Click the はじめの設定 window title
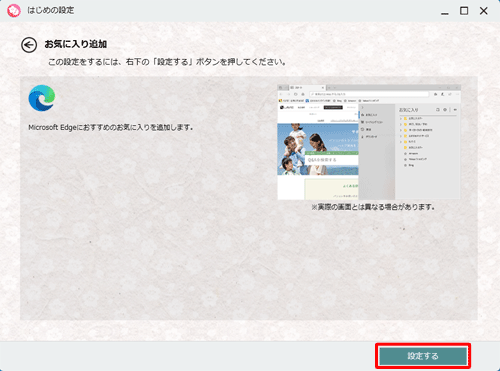Image resolution: width=500 pixels, height=371 pixels. [x=51, y=10]
